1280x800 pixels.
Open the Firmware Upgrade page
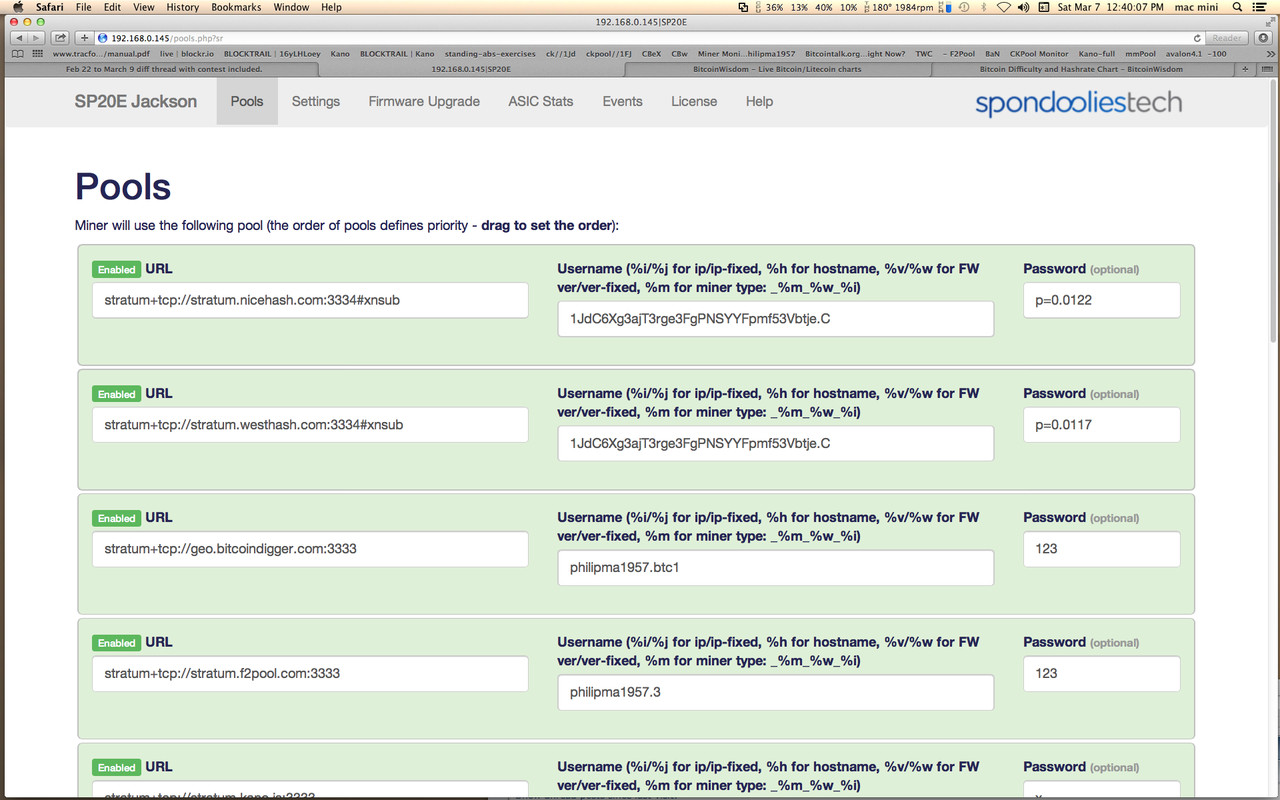pyautogui.click(x=424, y=101)
